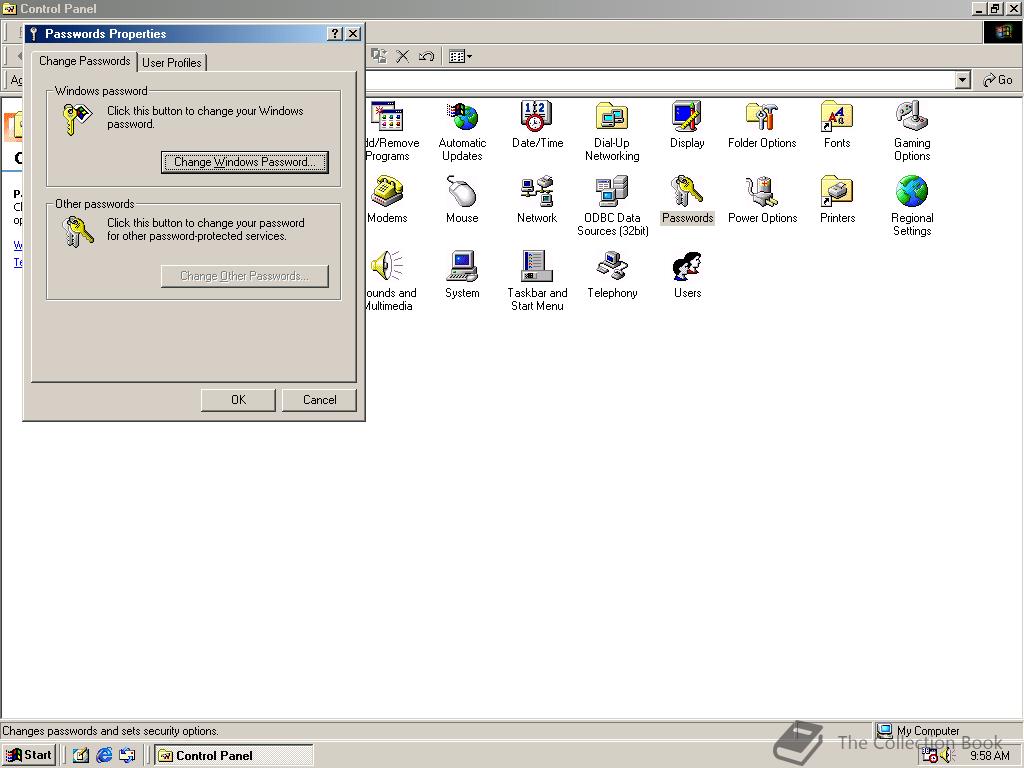The height and width of the screenshot is (768, 1024).
Task: Click the Other passwords keys icon
Action: tap(78, 232)
